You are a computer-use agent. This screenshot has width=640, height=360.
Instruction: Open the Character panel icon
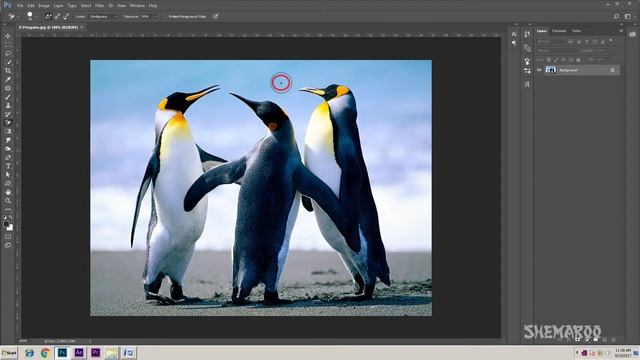514,35
